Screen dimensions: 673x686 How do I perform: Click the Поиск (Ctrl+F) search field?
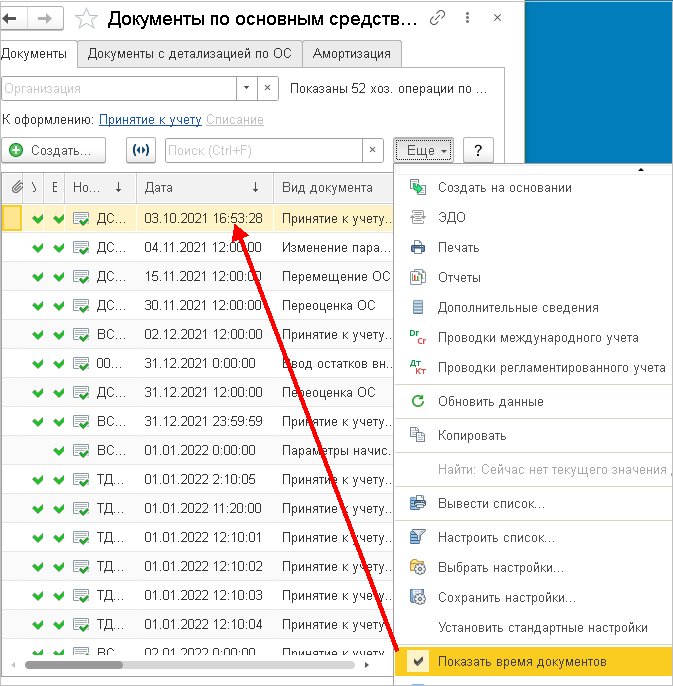tap(264, 150)
